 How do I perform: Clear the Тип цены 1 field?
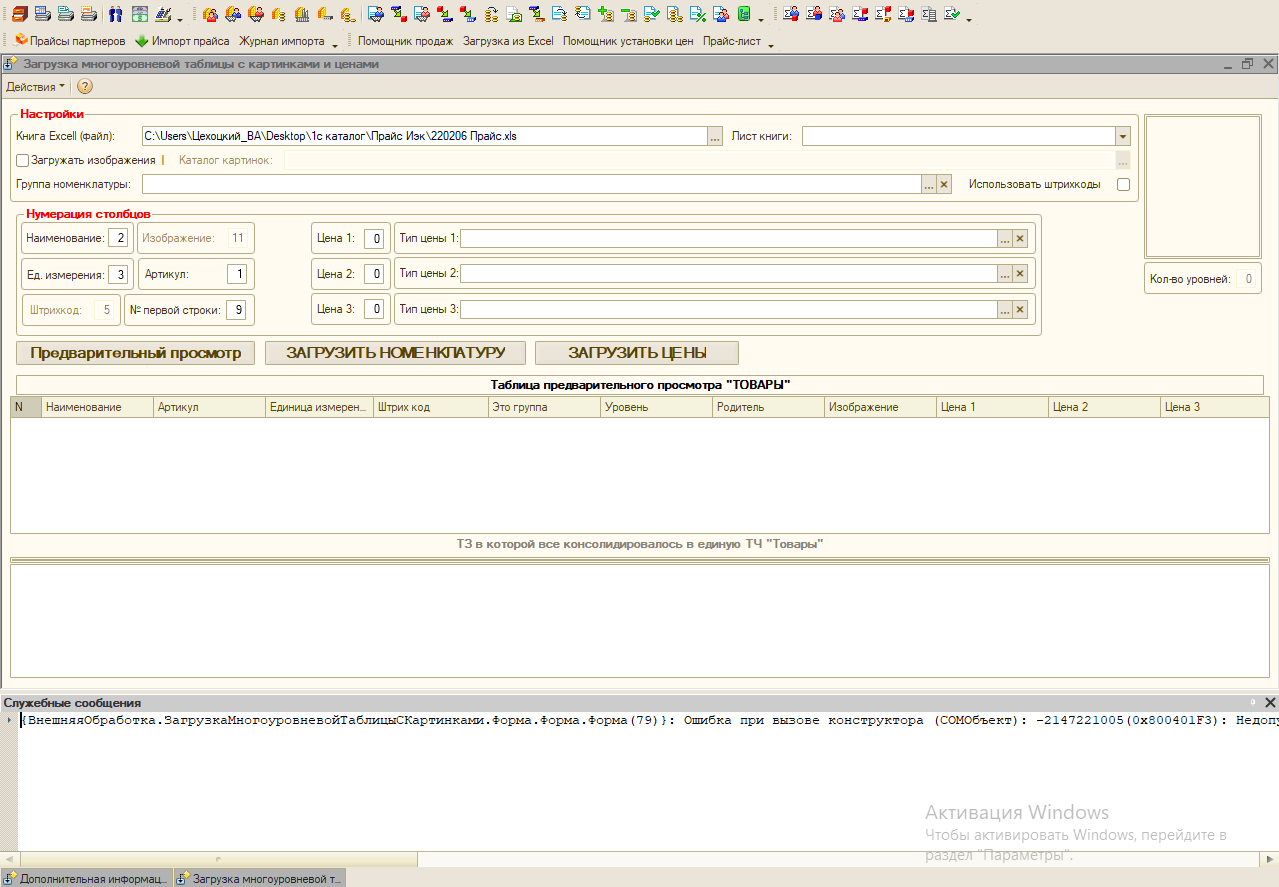pos(1020,238)
